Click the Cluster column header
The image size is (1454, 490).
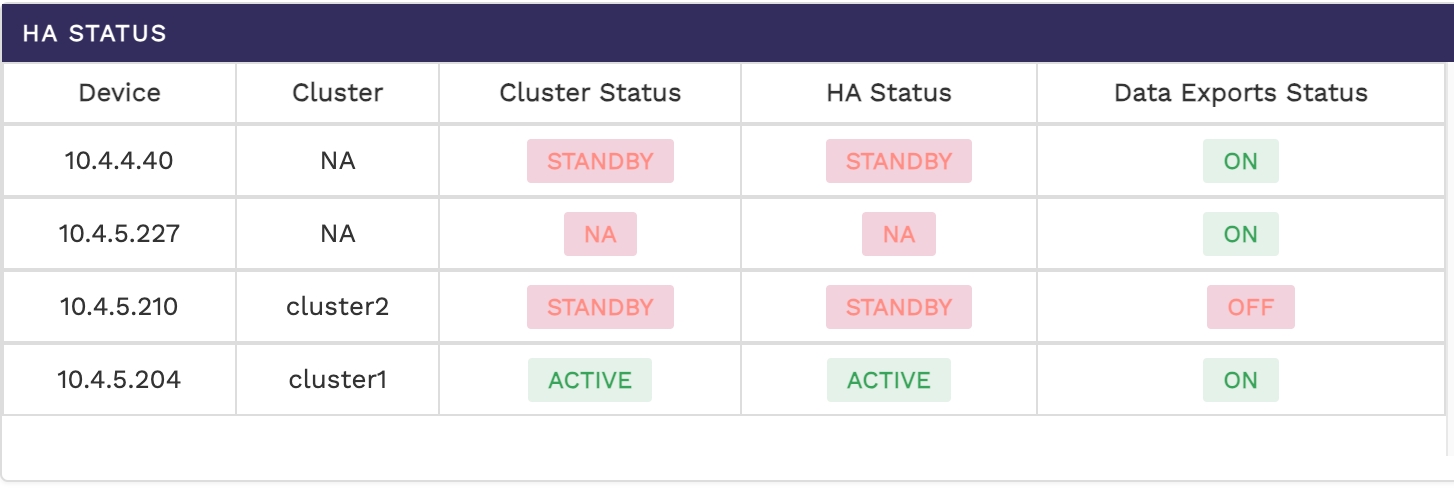tap(337, 93)
